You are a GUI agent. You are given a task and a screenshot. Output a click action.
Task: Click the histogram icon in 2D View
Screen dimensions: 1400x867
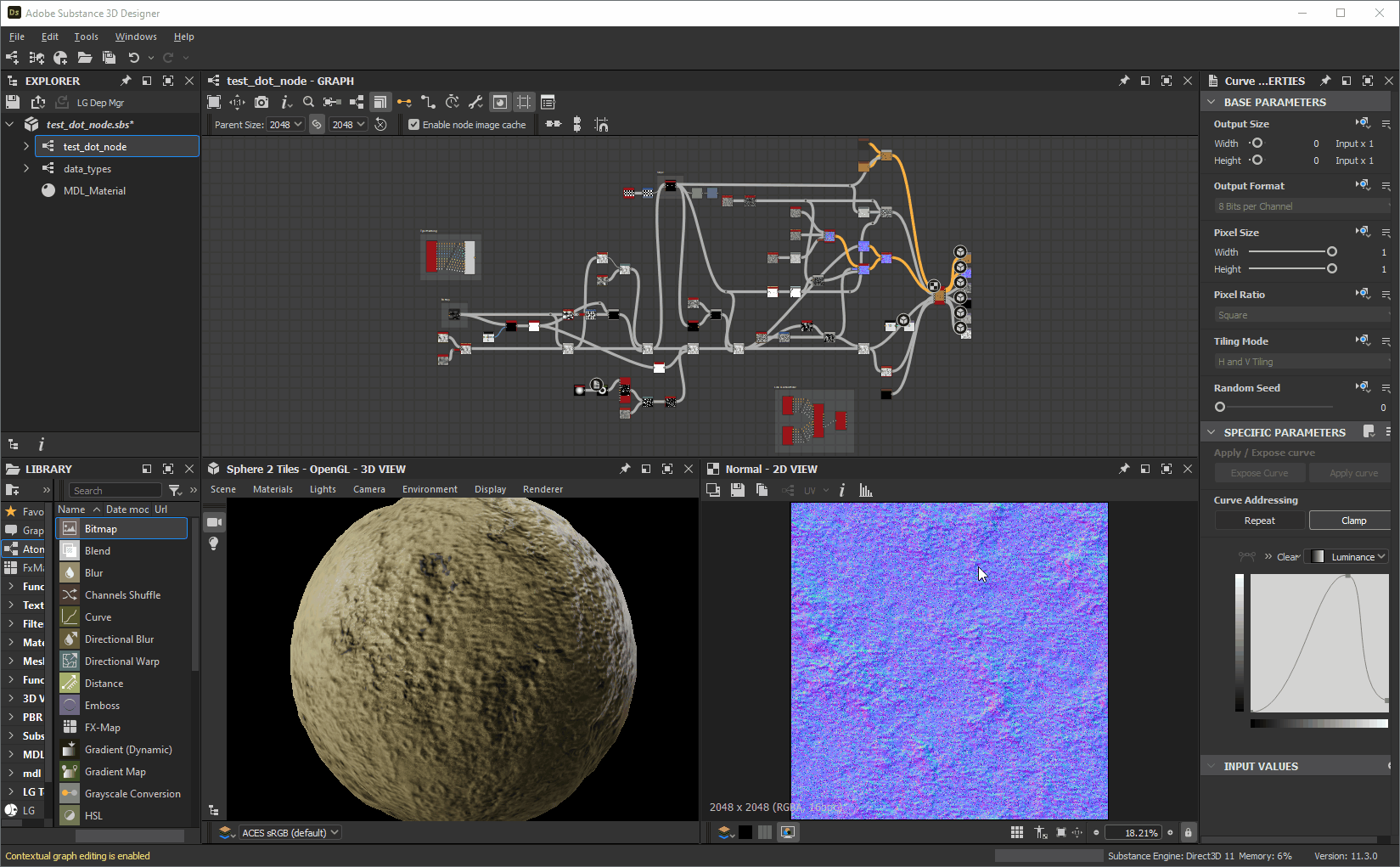pos(865,490)
